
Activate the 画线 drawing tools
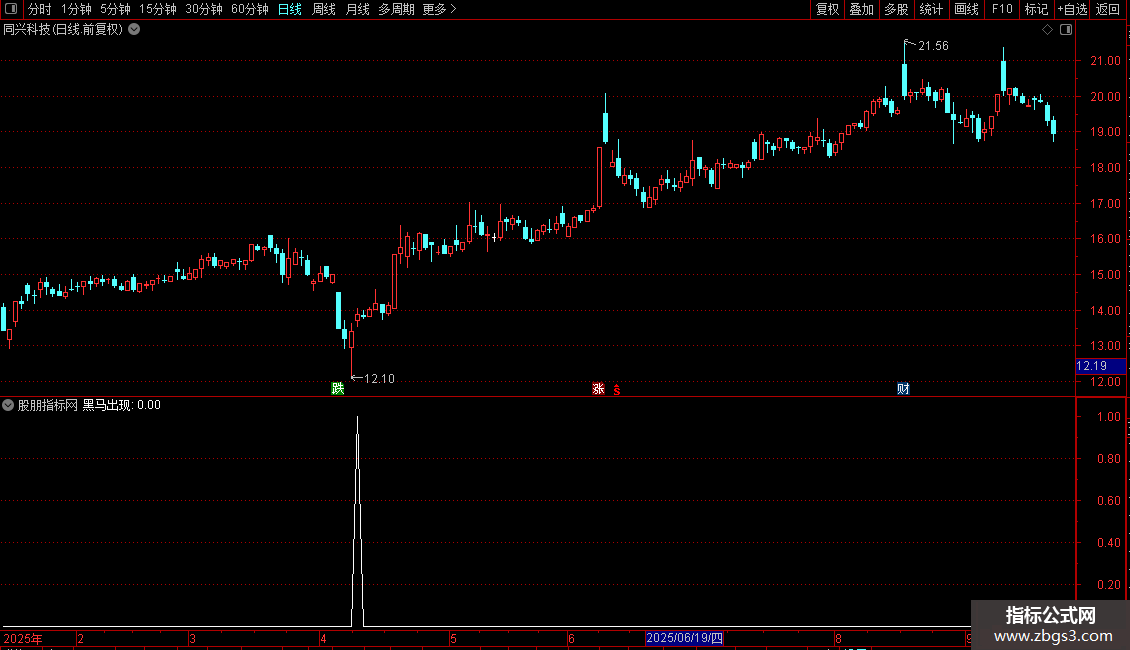pos(966,9)
